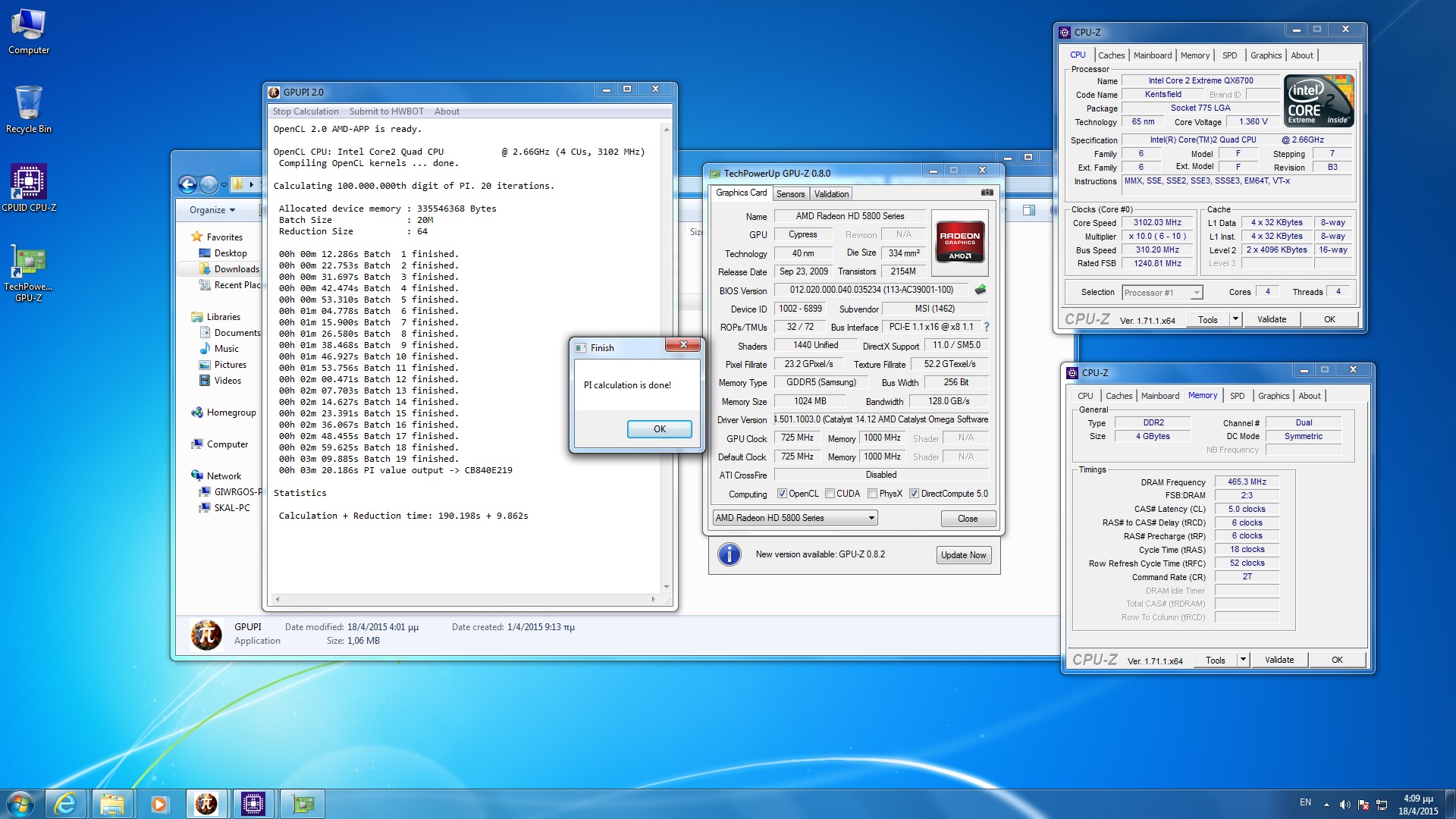This screenshot has height=819, width=1456.
Task: Open the Windows Start button
Action: click(20, 804)
